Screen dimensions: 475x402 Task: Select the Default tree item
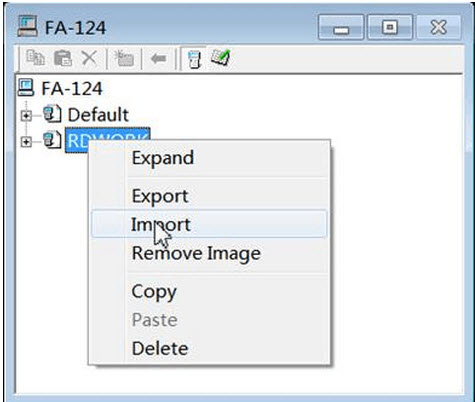(x=98, y=115)
